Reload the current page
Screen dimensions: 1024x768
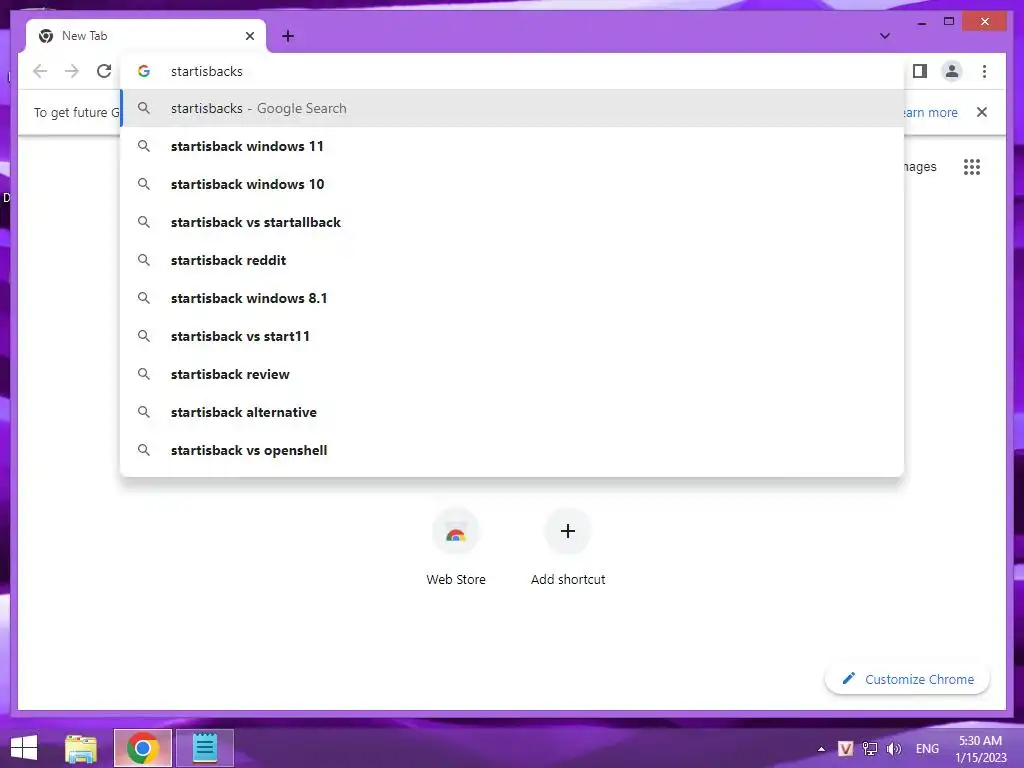click(104, 71)
